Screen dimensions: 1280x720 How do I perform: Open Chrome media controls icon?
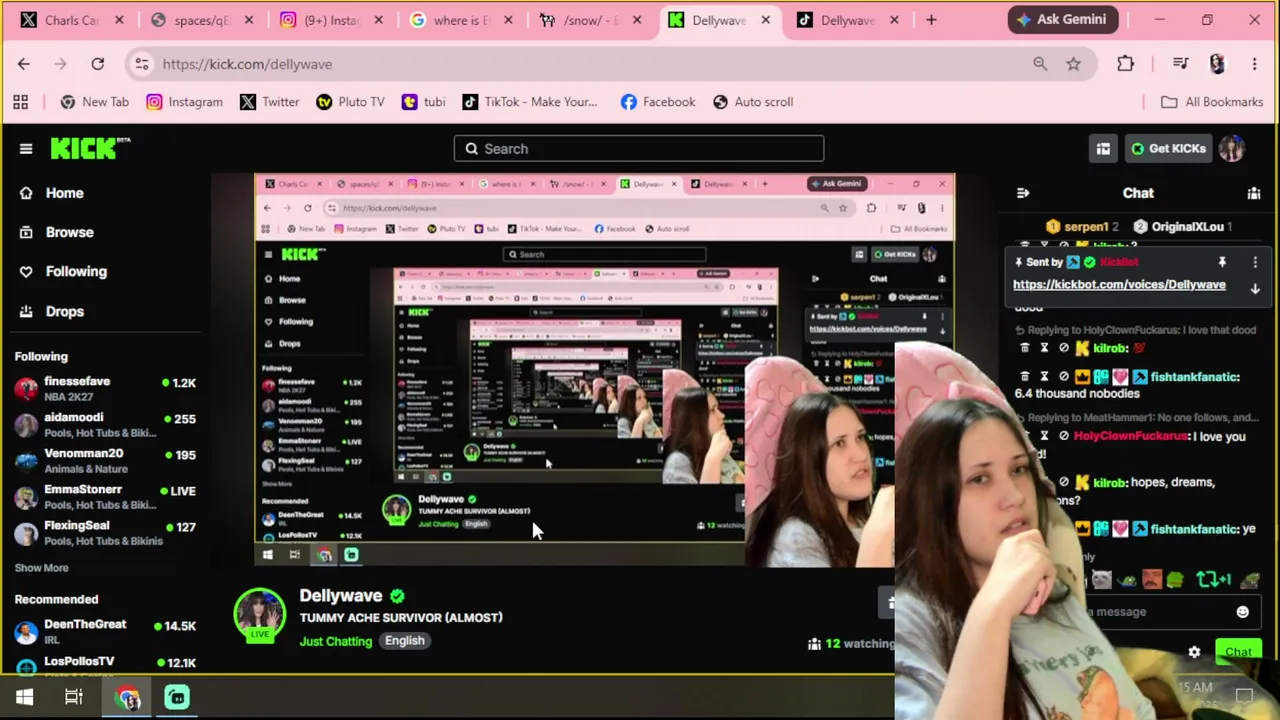(1180, 64)
